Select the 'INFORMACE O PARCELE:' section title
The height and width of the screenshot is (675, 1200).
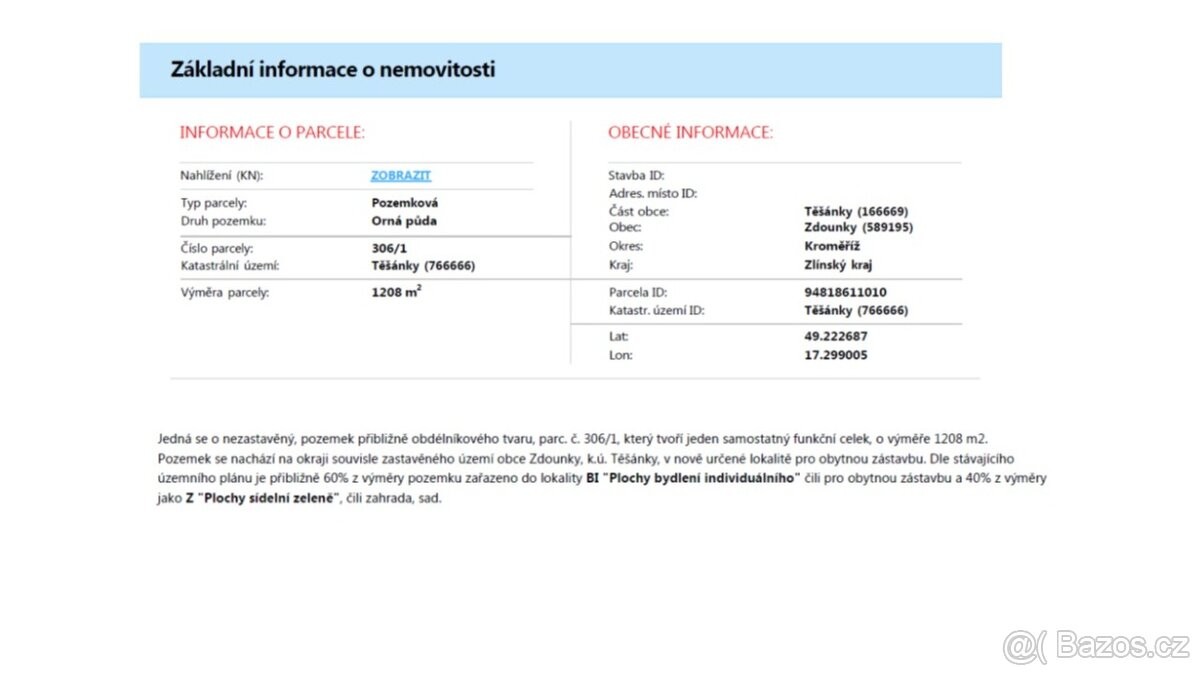272,132
